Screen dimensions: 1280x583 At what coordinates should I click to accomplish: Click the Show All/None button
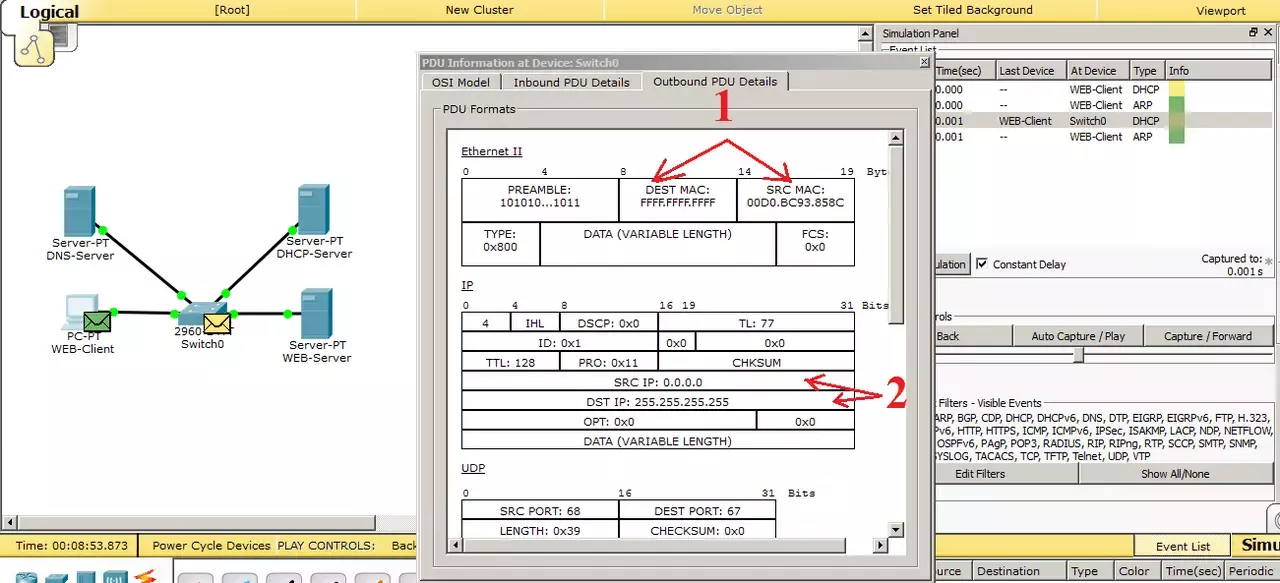[x=1175, y=474]
